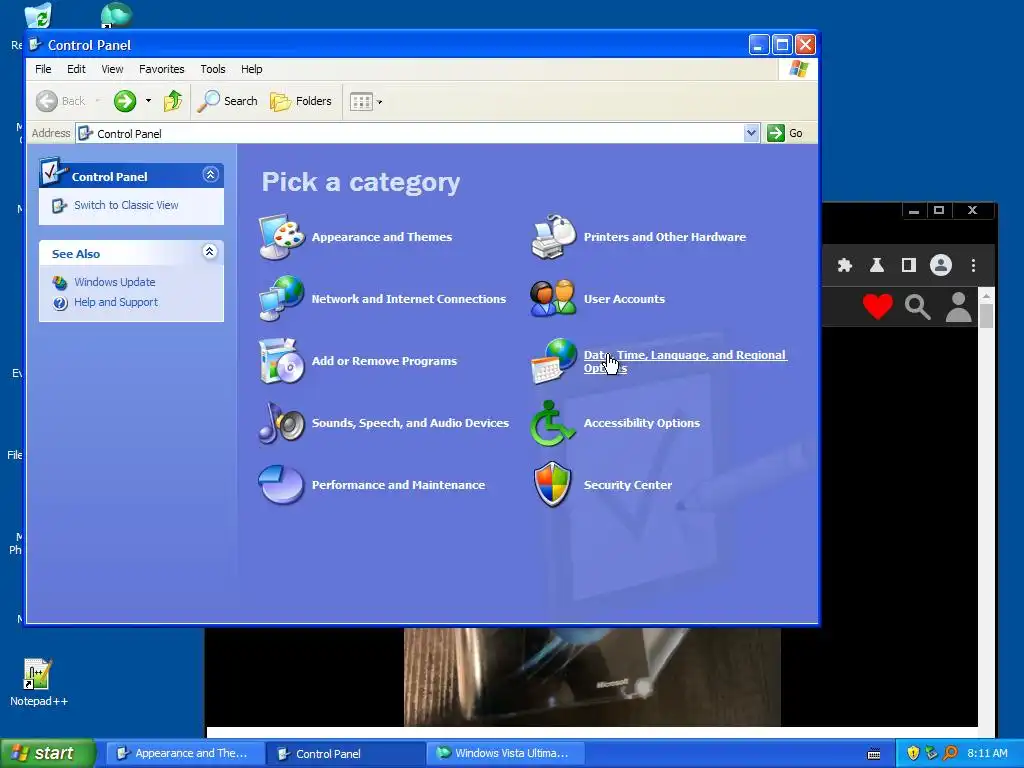Click the Printers and Other Hardware icon
Screen dimensions: 1024x768
pyautogui.click(x=554, y=236)
